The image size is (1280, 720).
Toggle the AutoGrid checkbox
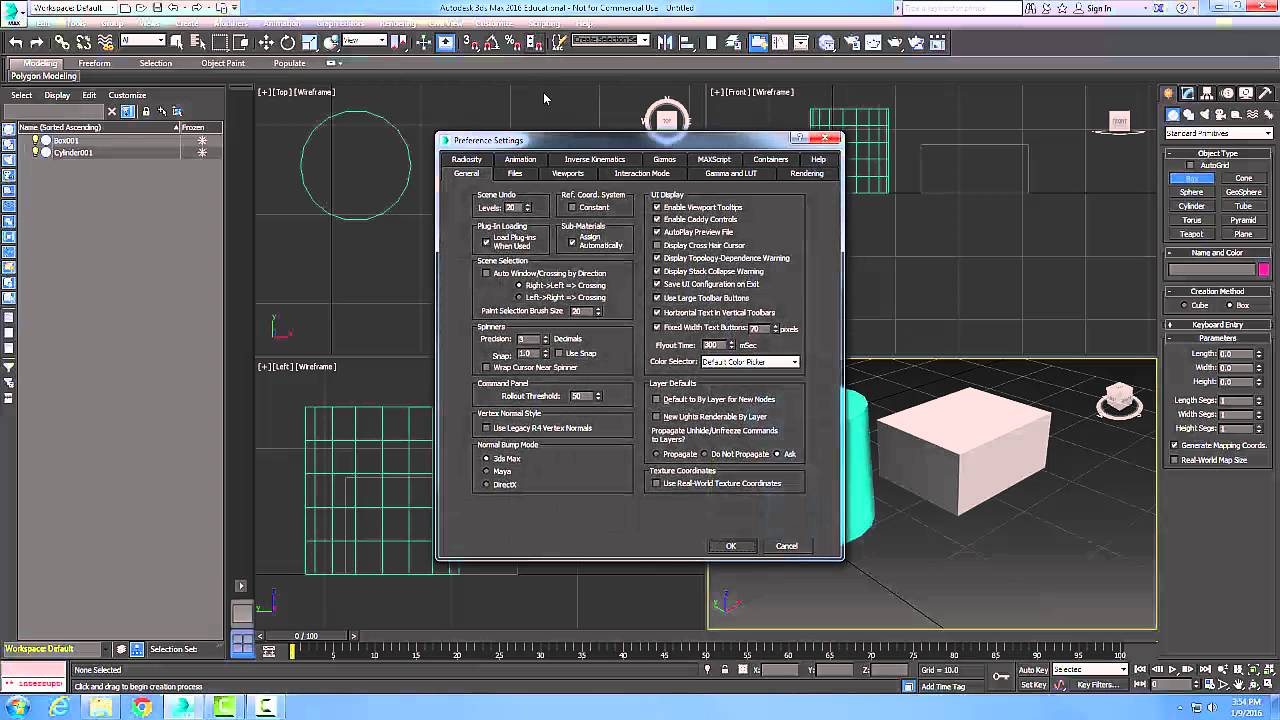[1190, 165]
